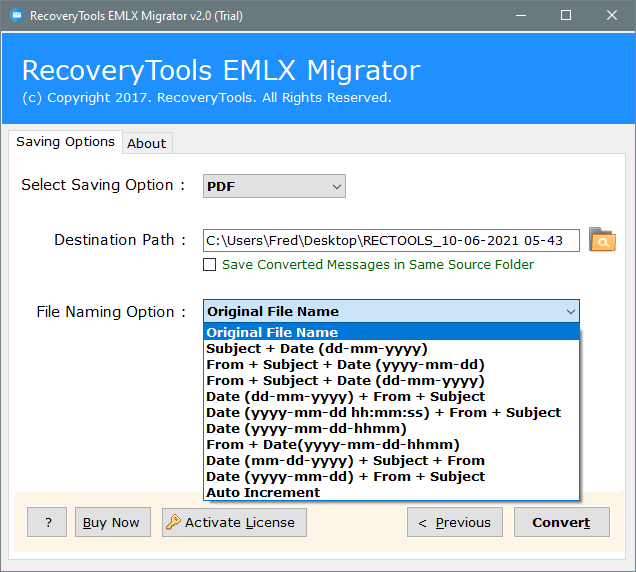Close the EMLX Migrator window
The width and height of the screenshot is (636, 572).
click(x=611, y=15)
